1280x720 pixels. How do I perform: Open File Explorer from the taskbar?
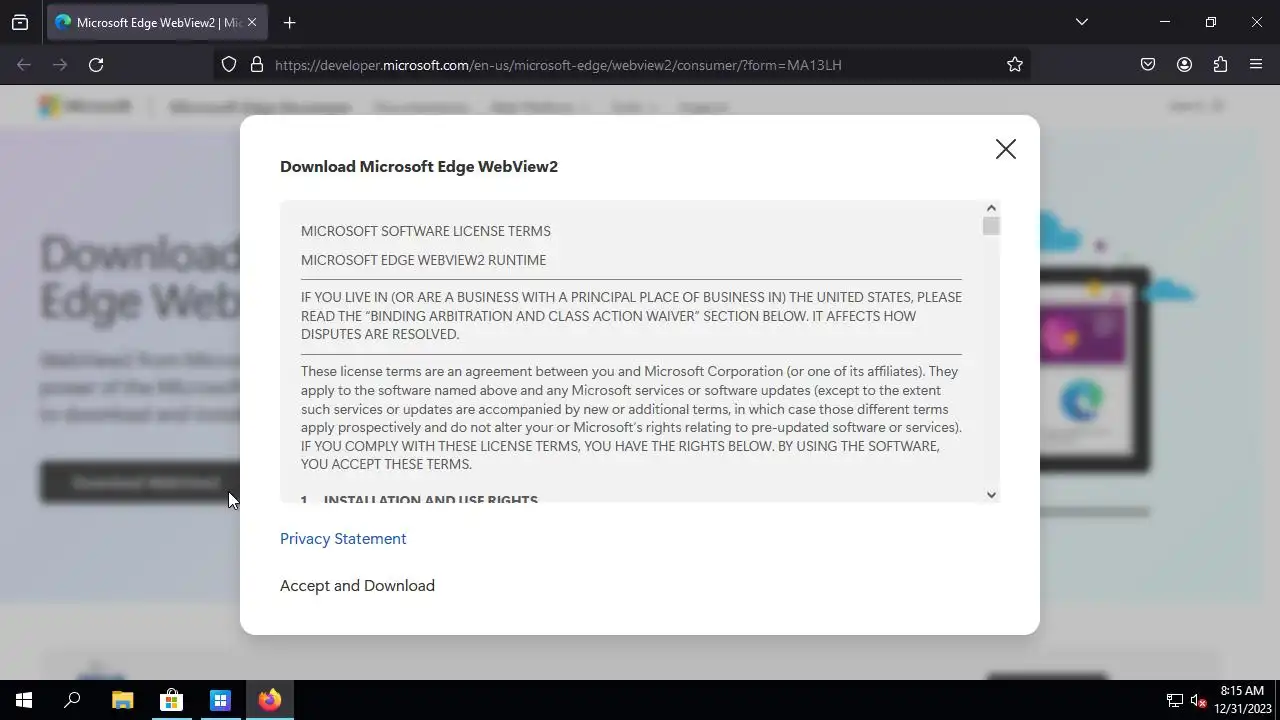[x=122, y=700]
